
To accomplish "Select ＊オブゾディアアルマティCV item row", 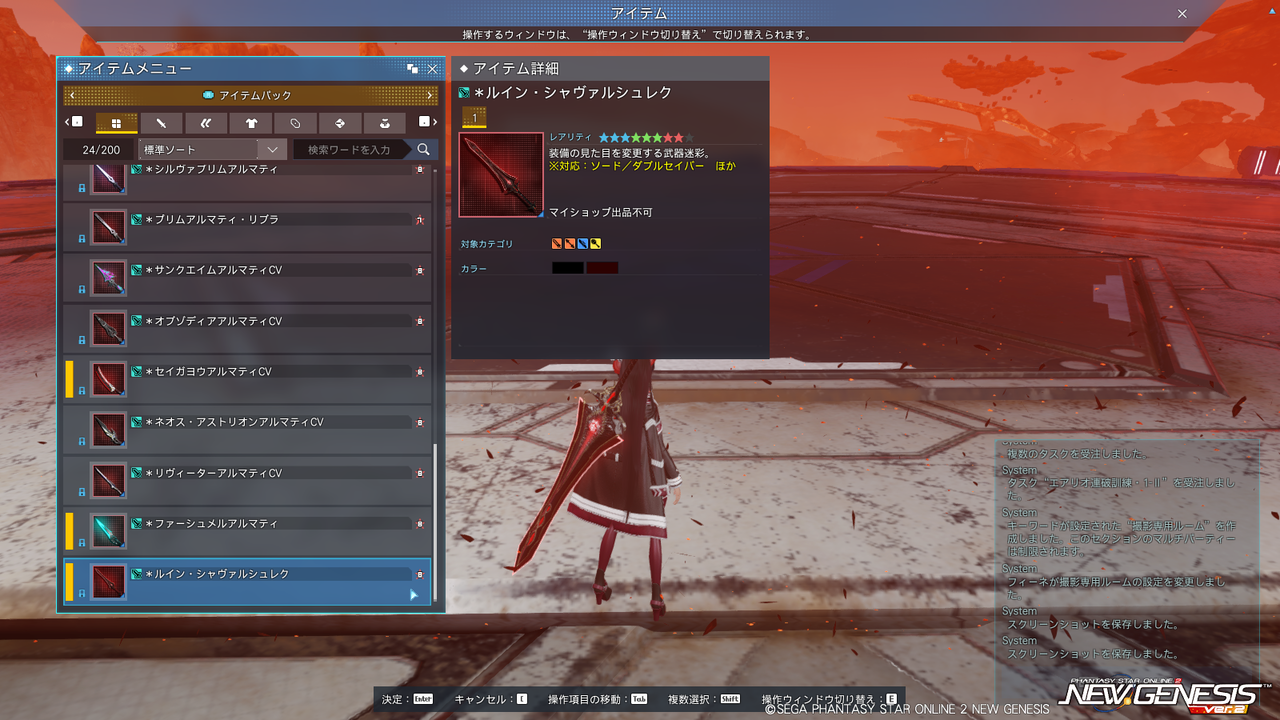I will click(248, 328).
